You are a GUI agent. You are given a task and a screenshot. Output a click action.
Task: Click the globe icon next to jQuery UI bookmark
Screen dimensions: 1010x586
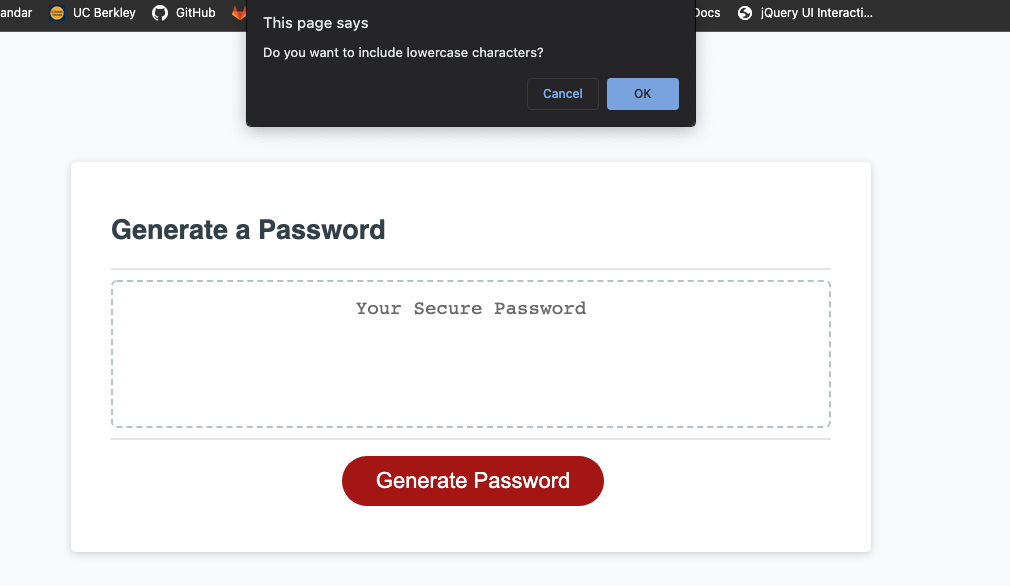click(x=743, y=13)
